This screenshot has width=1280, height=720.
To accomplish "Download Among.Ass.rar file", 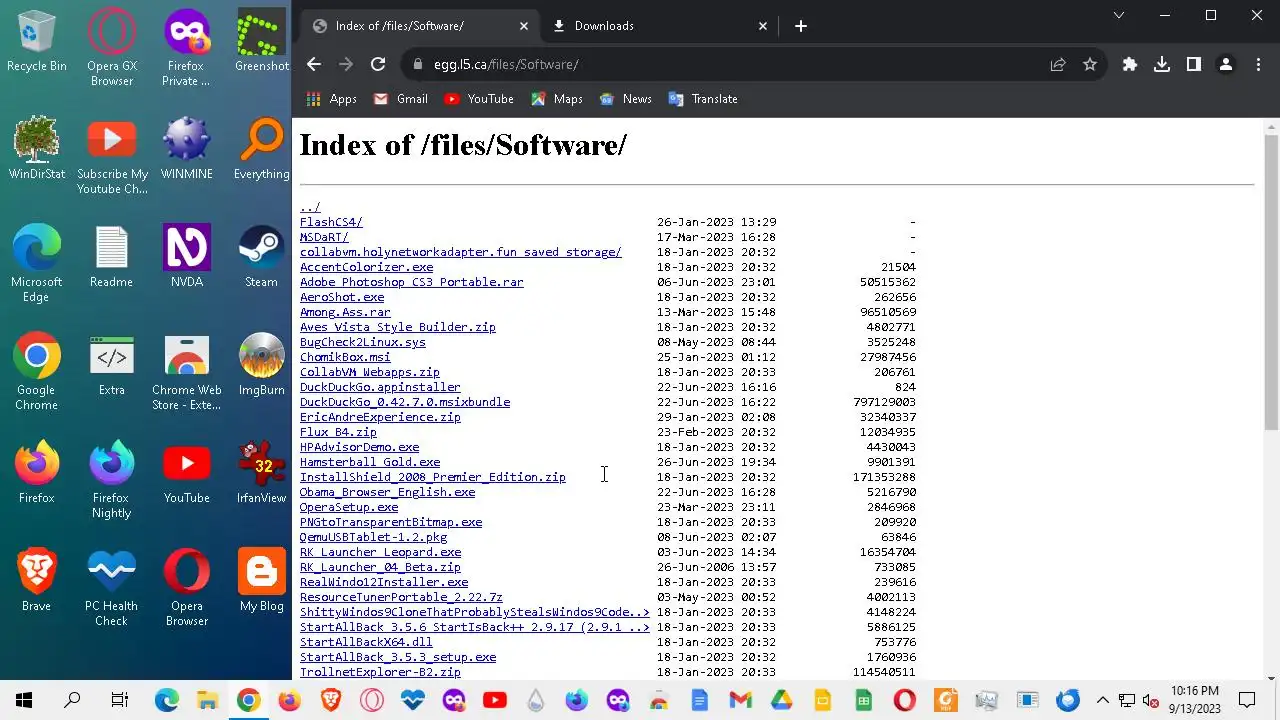I will [345, 312].
